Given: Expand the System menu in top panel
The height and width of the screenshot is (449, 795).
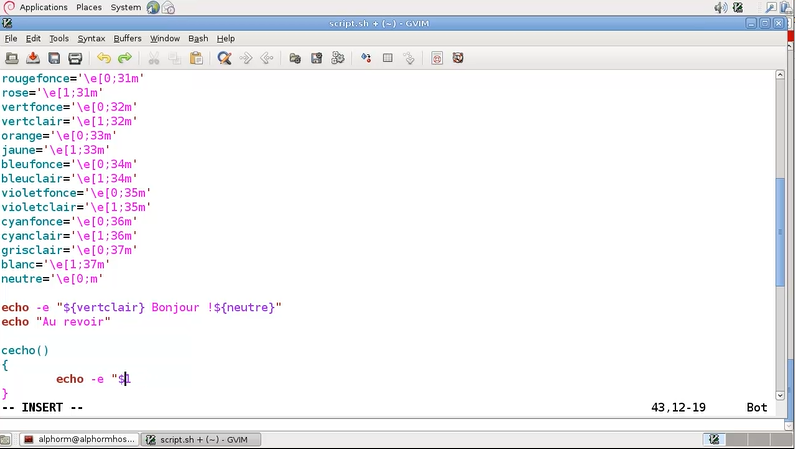Looking at the screenshot, I should (x=125, y=7).
